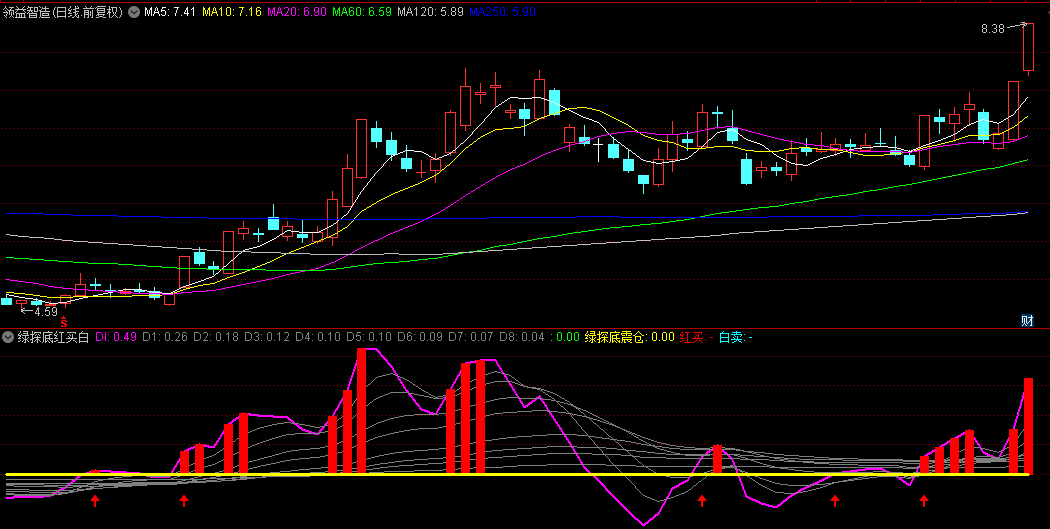Screen dimensions: 1050x529
Task: Expand the dropdown next to 绿探底红买白 indicator
Action: point(8,337)
